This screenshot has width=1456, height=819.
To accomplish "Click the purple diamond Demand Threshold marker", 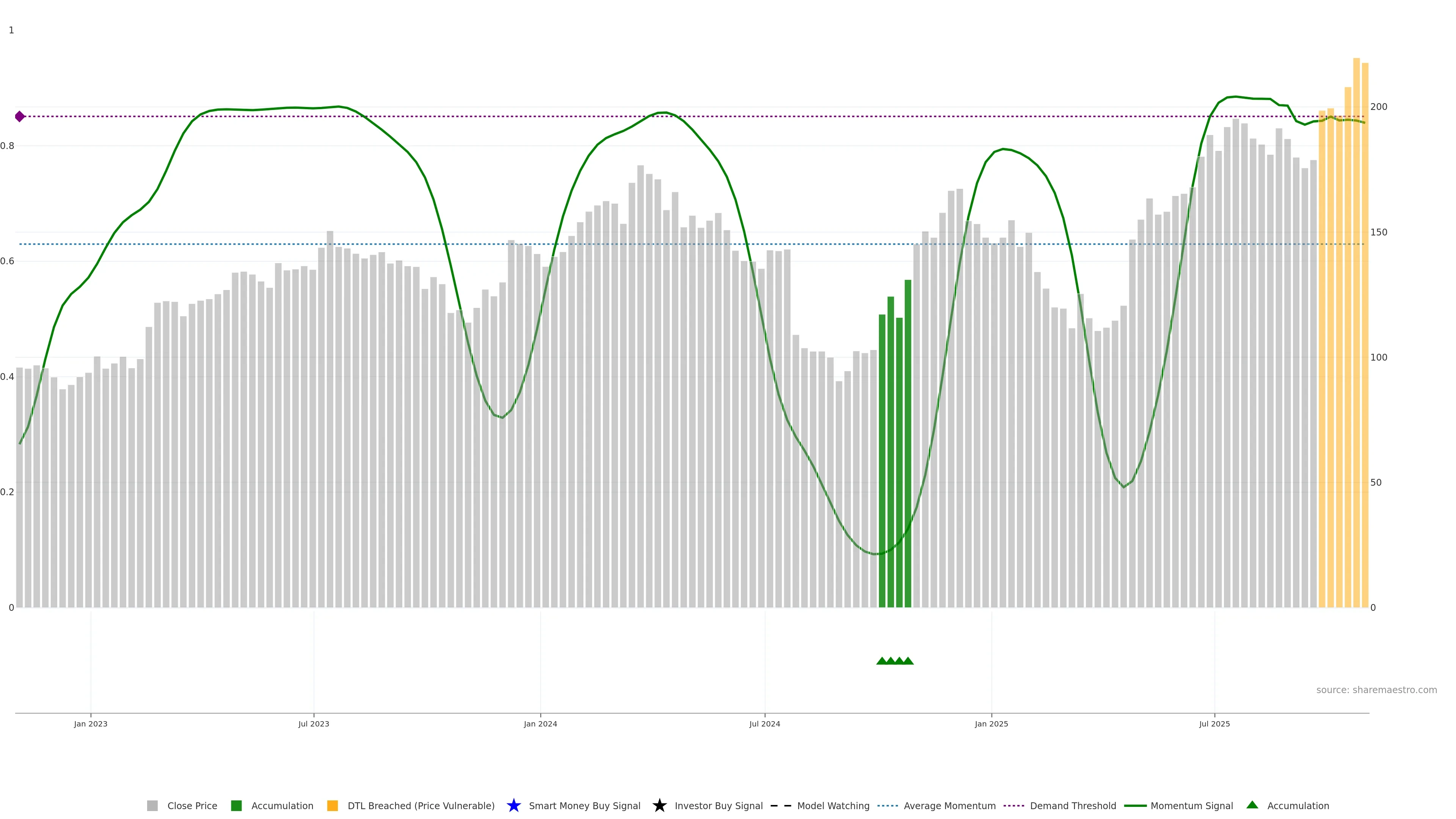I will click(20, 116).
